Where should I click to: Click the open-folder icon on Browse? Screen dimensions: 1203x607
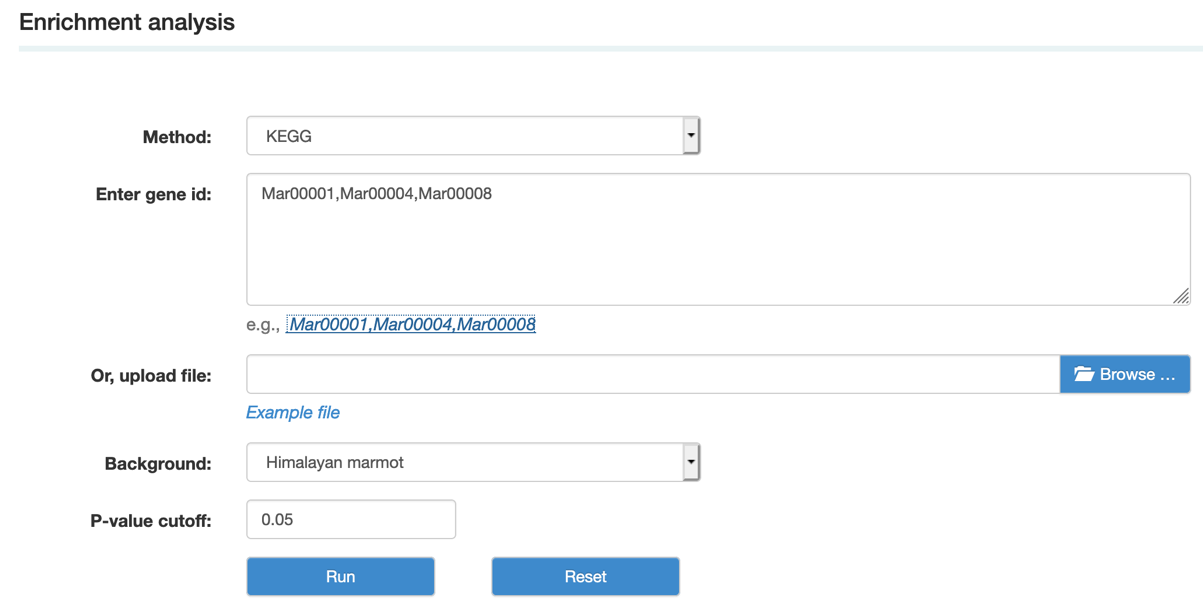(x=1084, y=374)
